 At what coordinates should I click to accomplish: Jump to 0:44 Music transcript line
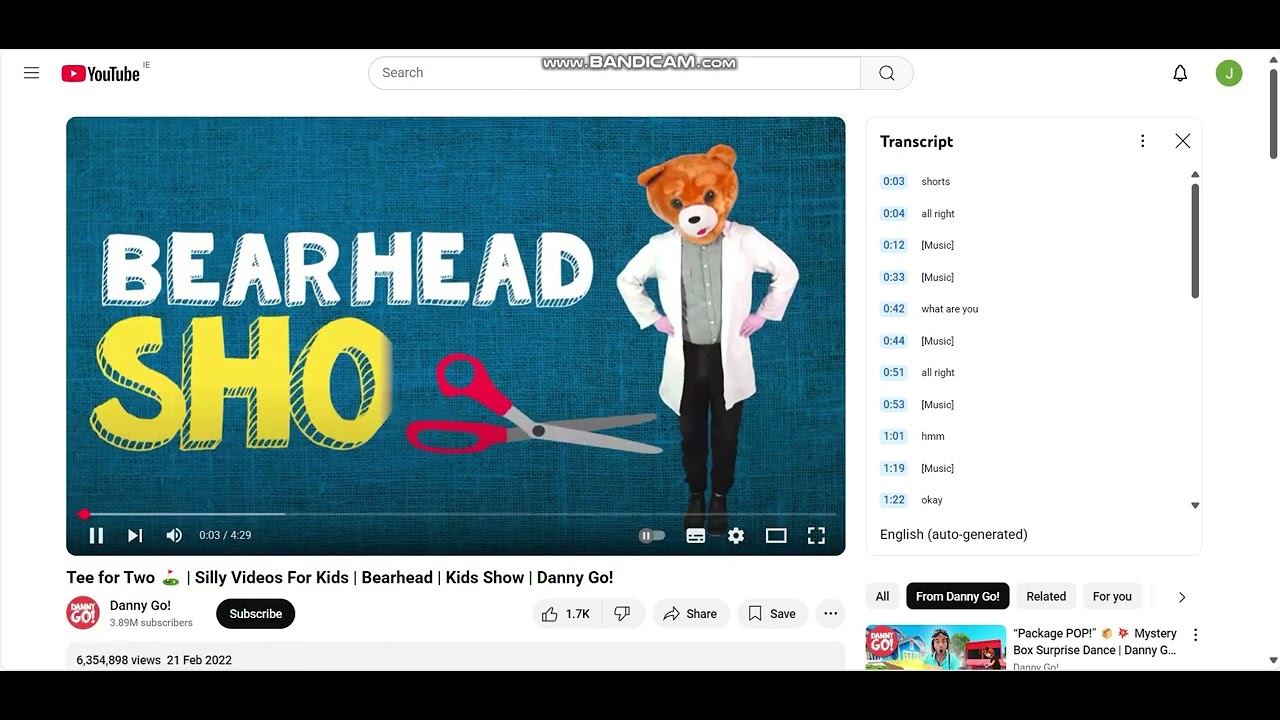pyautogui.click(x=1030, y=341)
